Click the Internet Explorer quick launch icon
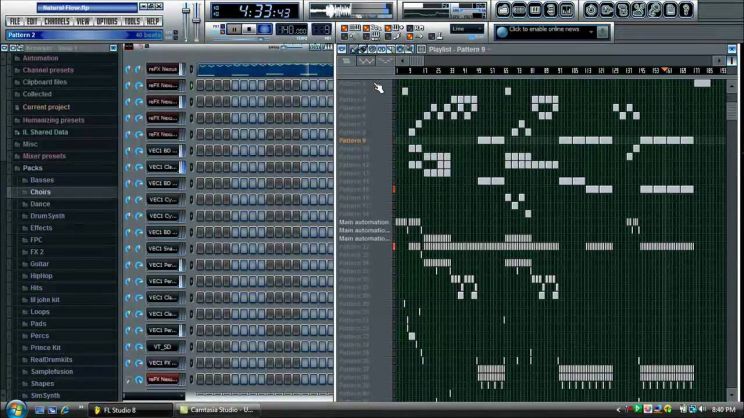 (x=65, y=410)
